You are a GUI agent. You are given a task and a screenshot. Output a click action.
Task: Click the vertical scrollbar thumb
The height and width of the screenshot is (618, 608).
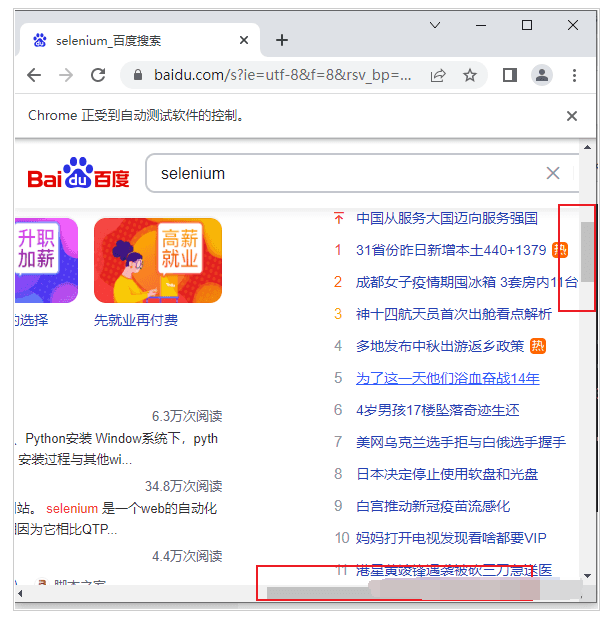tap(587, 252)
